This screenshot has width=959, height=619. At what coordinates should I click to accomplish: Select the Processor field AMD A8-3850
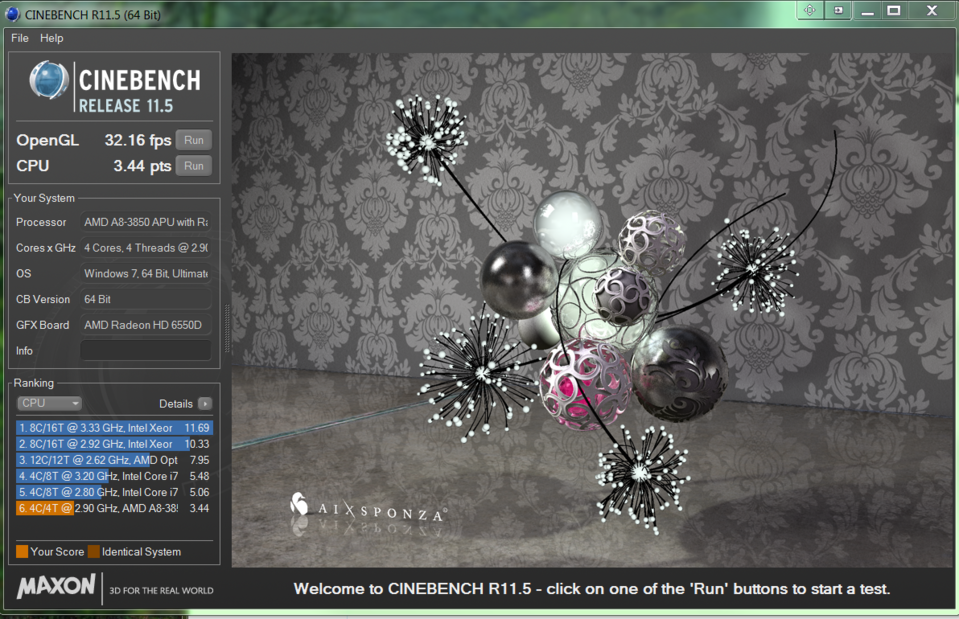pyautogui.click(x=146, y=222)
